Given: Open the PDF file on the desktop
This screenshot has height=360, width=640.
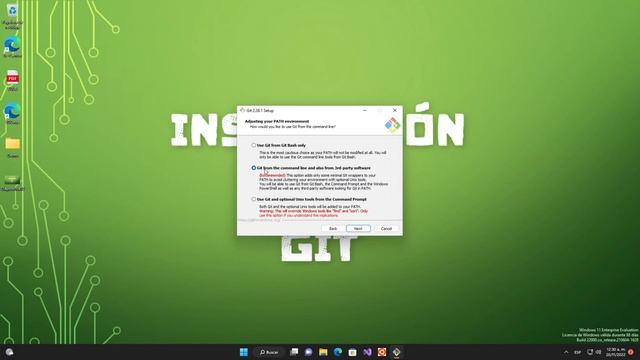Looking at the screenshot, I should click(12, 80).
